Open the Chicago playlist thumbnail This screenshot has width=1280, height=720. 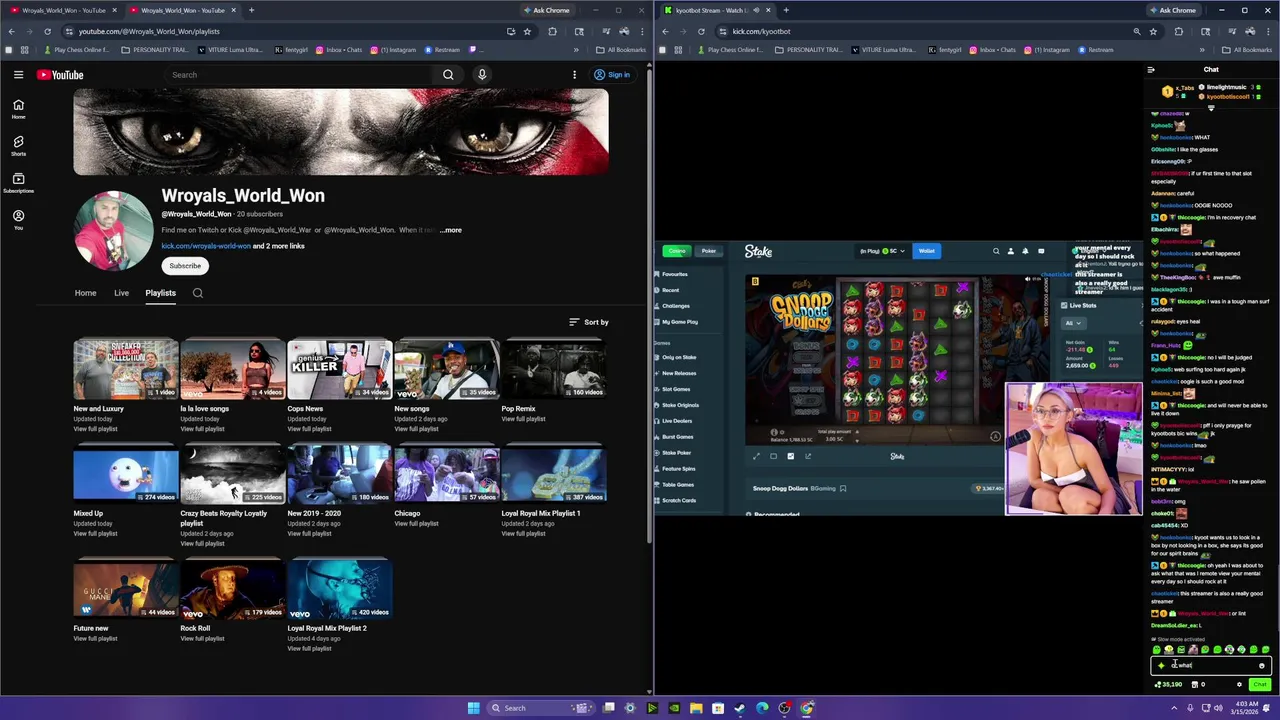point(446,473)
